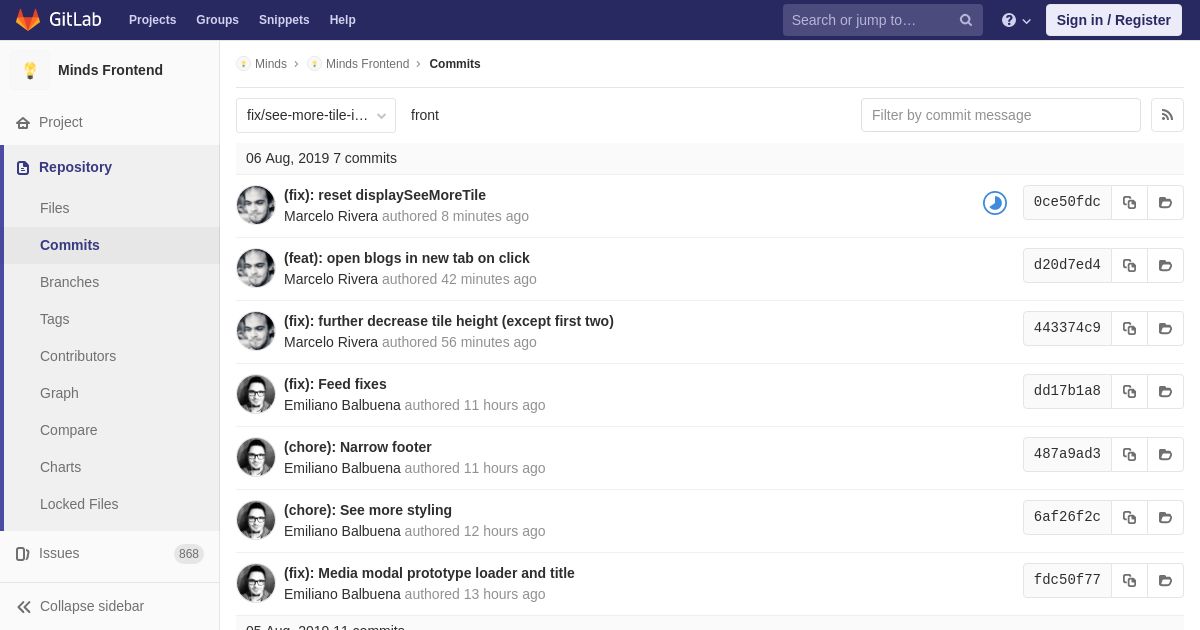Open commit (chore): Narrow footer

pyautogui.click(x=358, y=447)
